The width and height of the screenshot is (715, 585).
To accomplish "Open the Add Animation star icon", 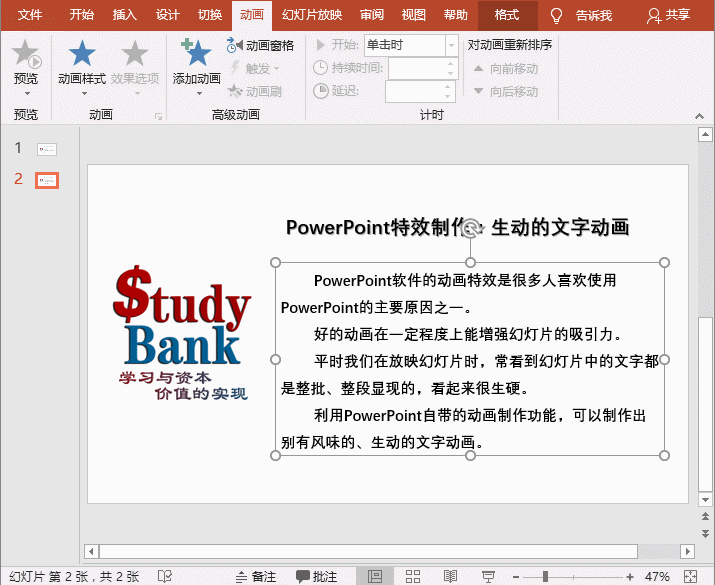I will pos(197,52).
